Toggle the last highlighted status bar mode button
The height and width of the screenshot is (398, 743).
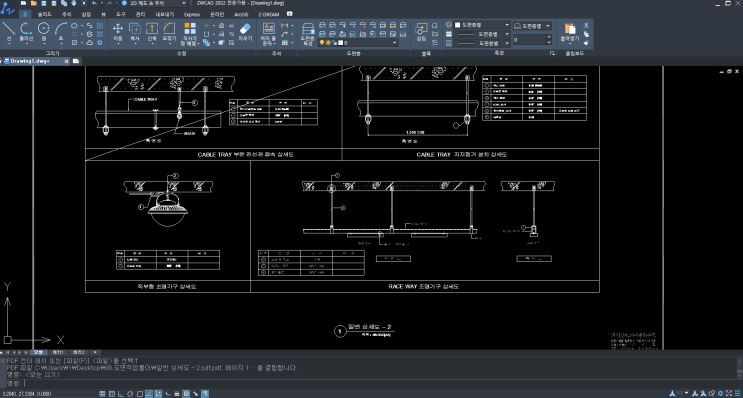205,394
